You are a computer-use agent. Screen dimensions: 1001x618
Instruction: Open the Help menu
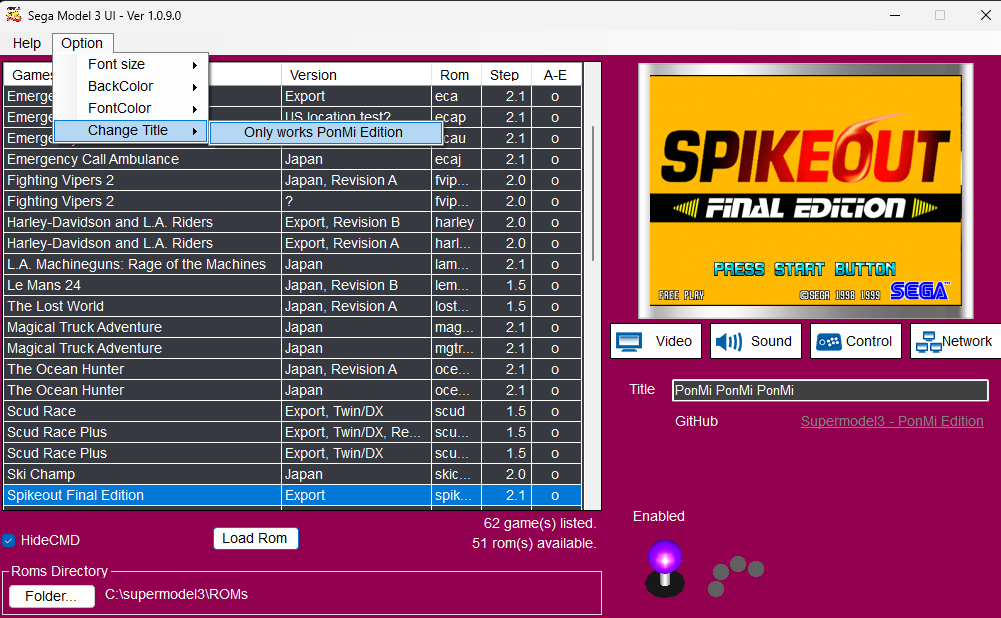coord(27,43)
